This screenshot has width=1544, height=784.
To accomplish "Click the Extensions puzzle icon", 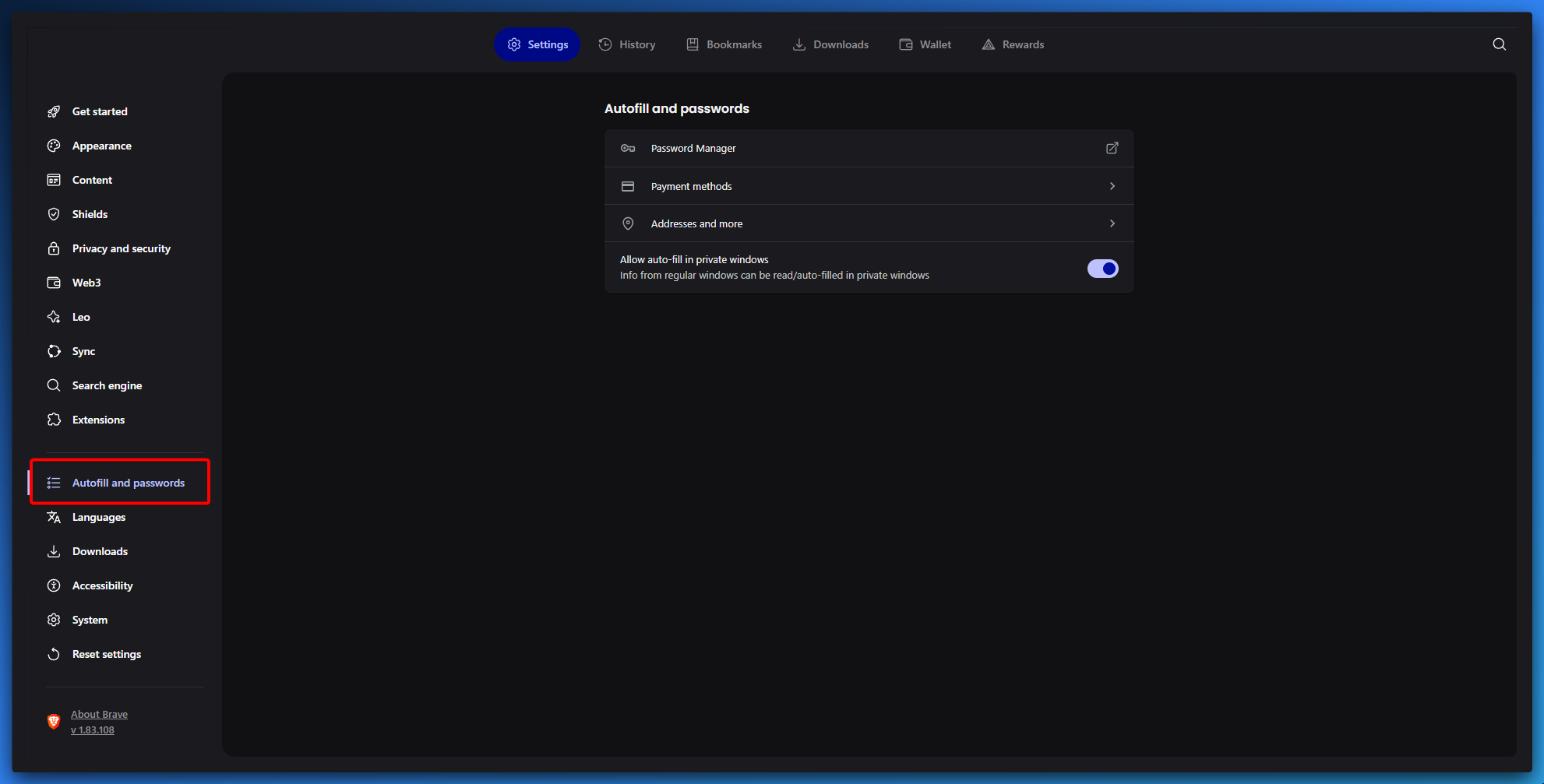I will coord(54,420).
